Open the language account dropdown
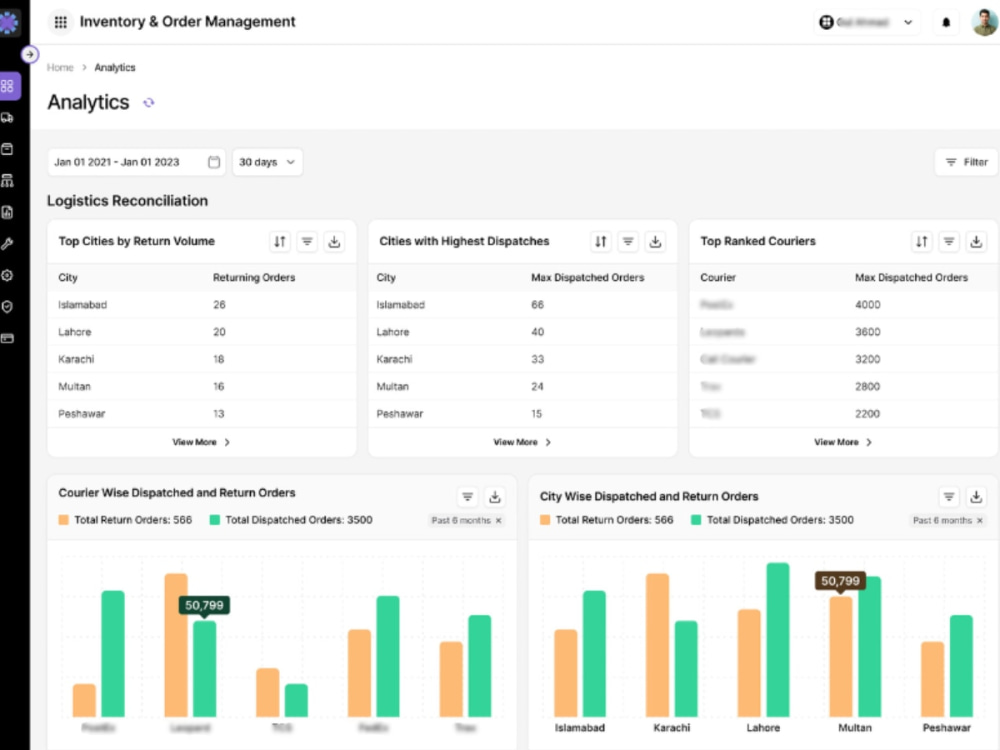This screenshot has height=750, width=1000. 866,23
